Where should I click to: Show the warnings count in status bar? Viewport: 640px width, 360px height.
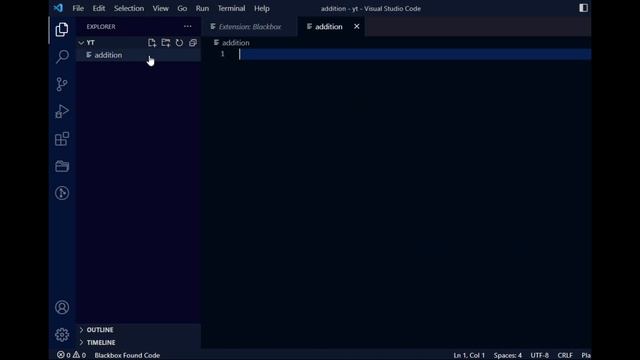(x=79, y=355)
